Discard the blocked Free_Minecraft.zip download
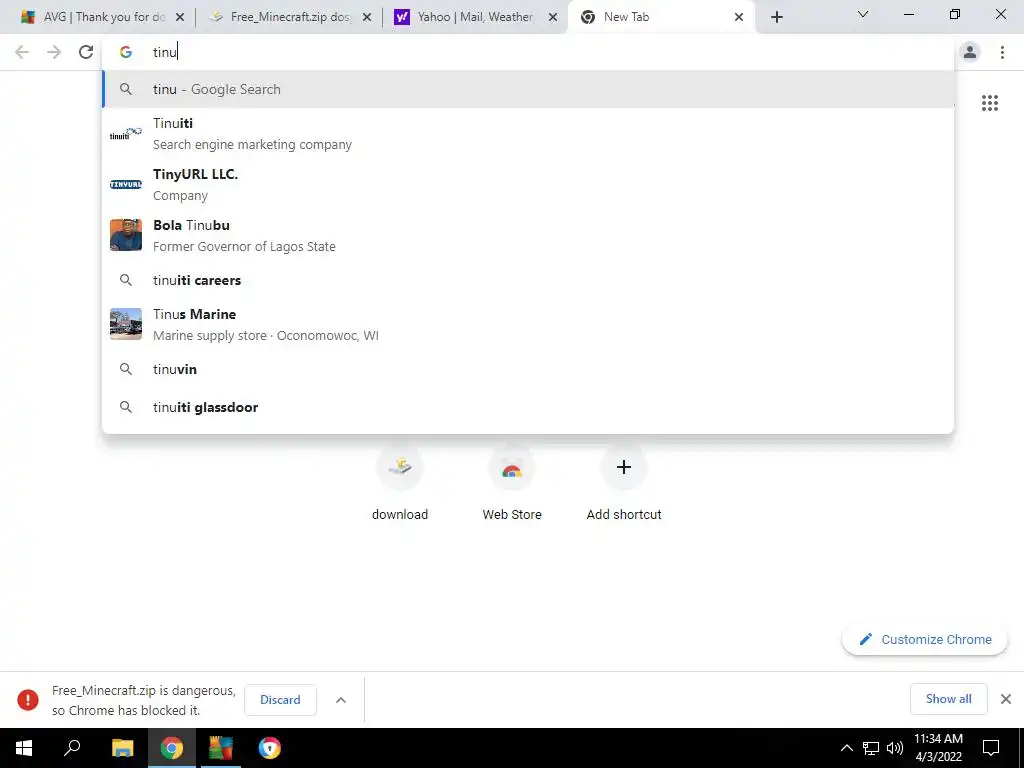Viewport: 1024px width, 768px height. click(x=280, y=699)
